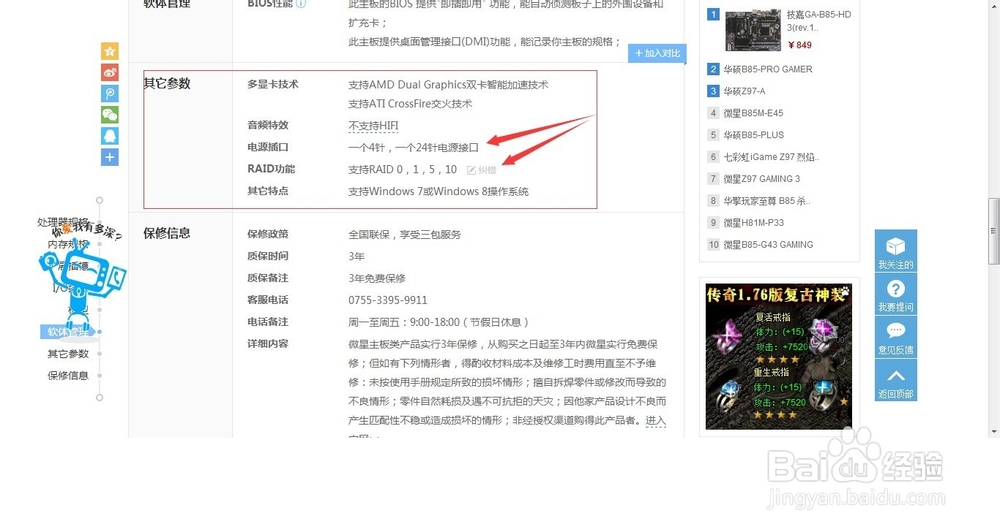Click the BIOS性能 info icon
Image resolution: width=1000 pixels, height=532 pixels.
tap(301, 4)
